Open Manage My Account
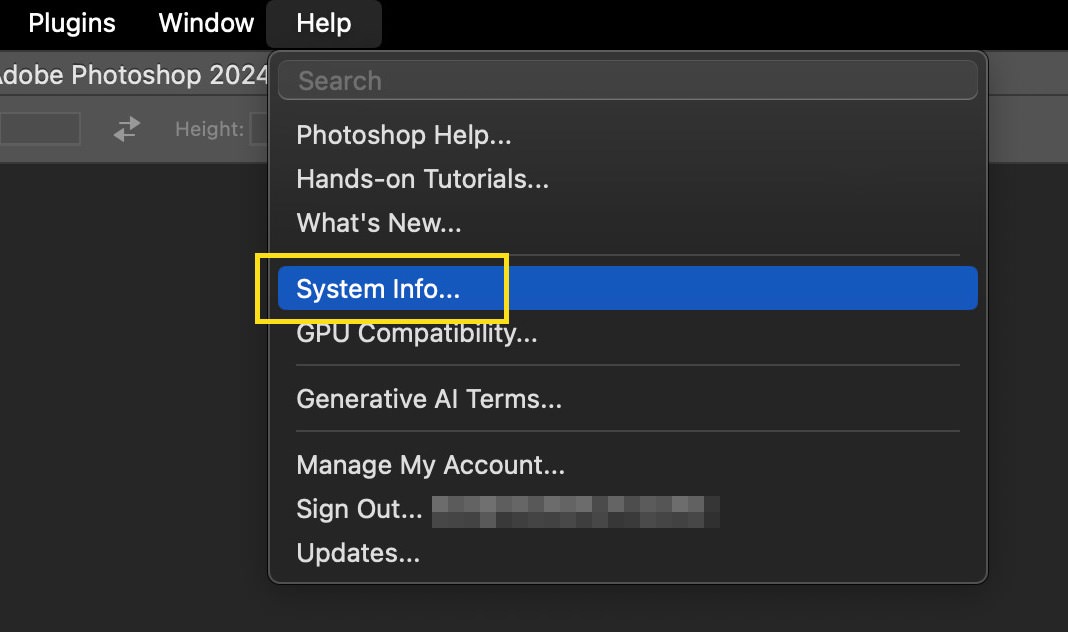1068x632 pixels. (x=431, y=465)
